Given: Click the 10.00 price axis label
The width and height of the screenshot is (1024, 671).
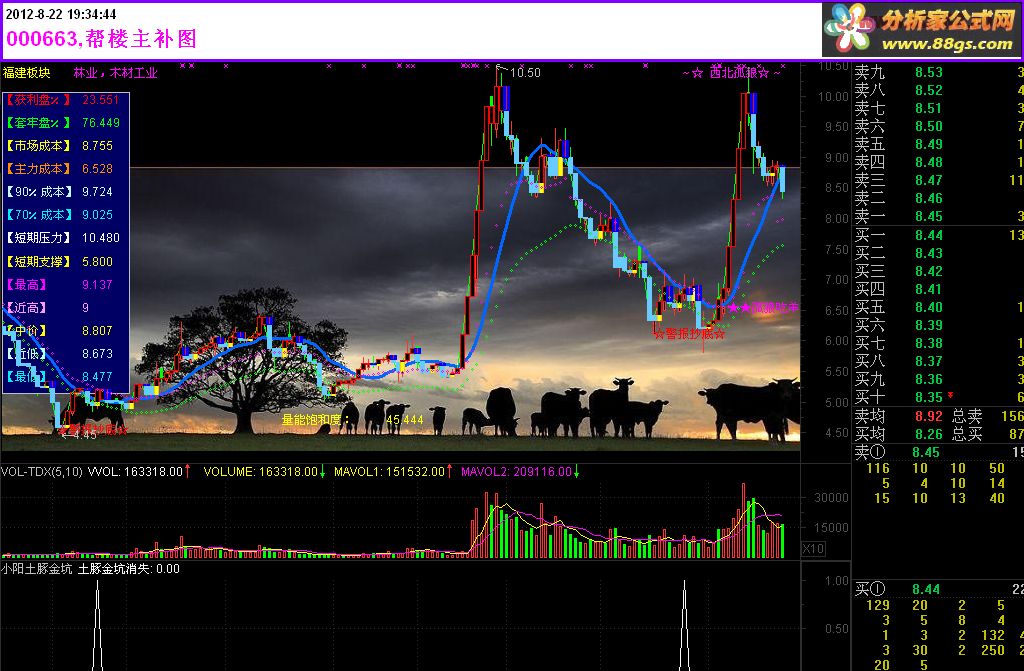Looking at the screenshot, I should (834, 97).
